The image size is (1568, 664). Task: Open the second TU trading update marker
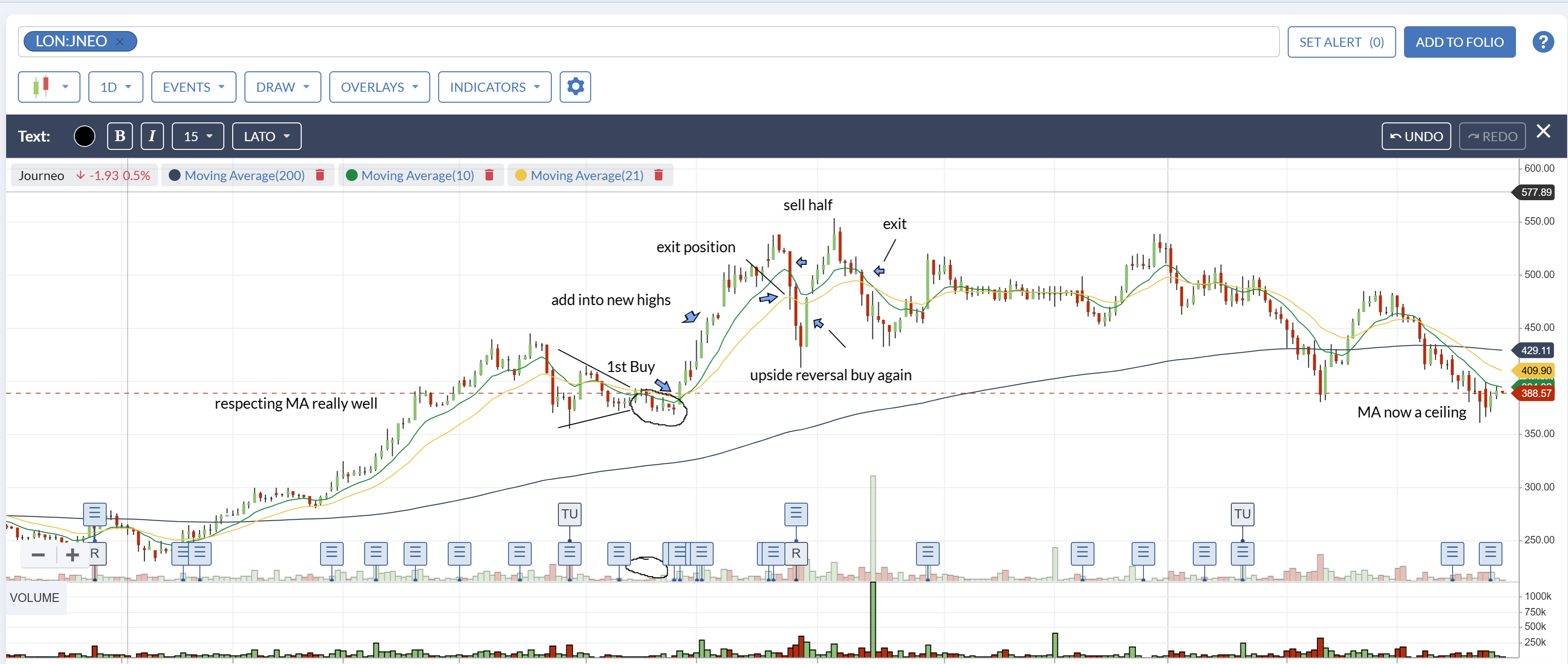pyautogui.click(x=1242, y=514)
